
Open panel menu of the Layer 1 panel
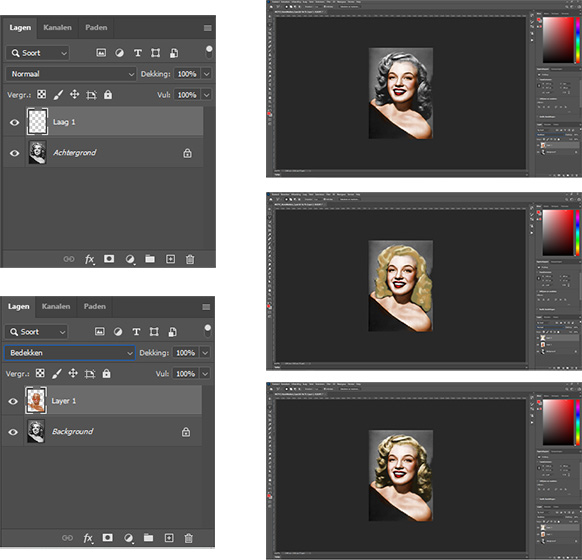[206, 307]
